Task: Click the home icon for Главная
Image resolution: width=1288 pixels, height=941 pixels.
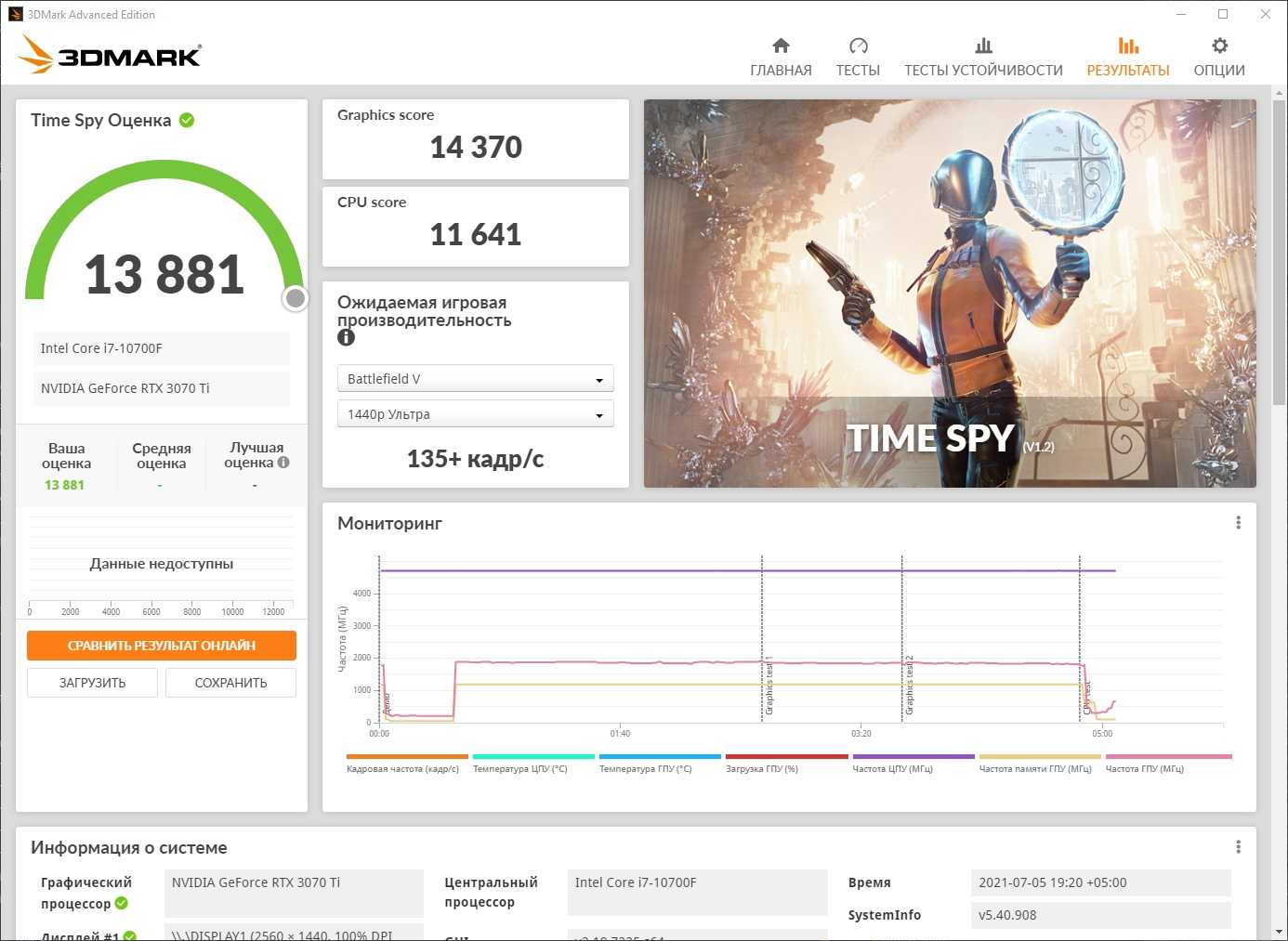Action: tap(781, 46)
